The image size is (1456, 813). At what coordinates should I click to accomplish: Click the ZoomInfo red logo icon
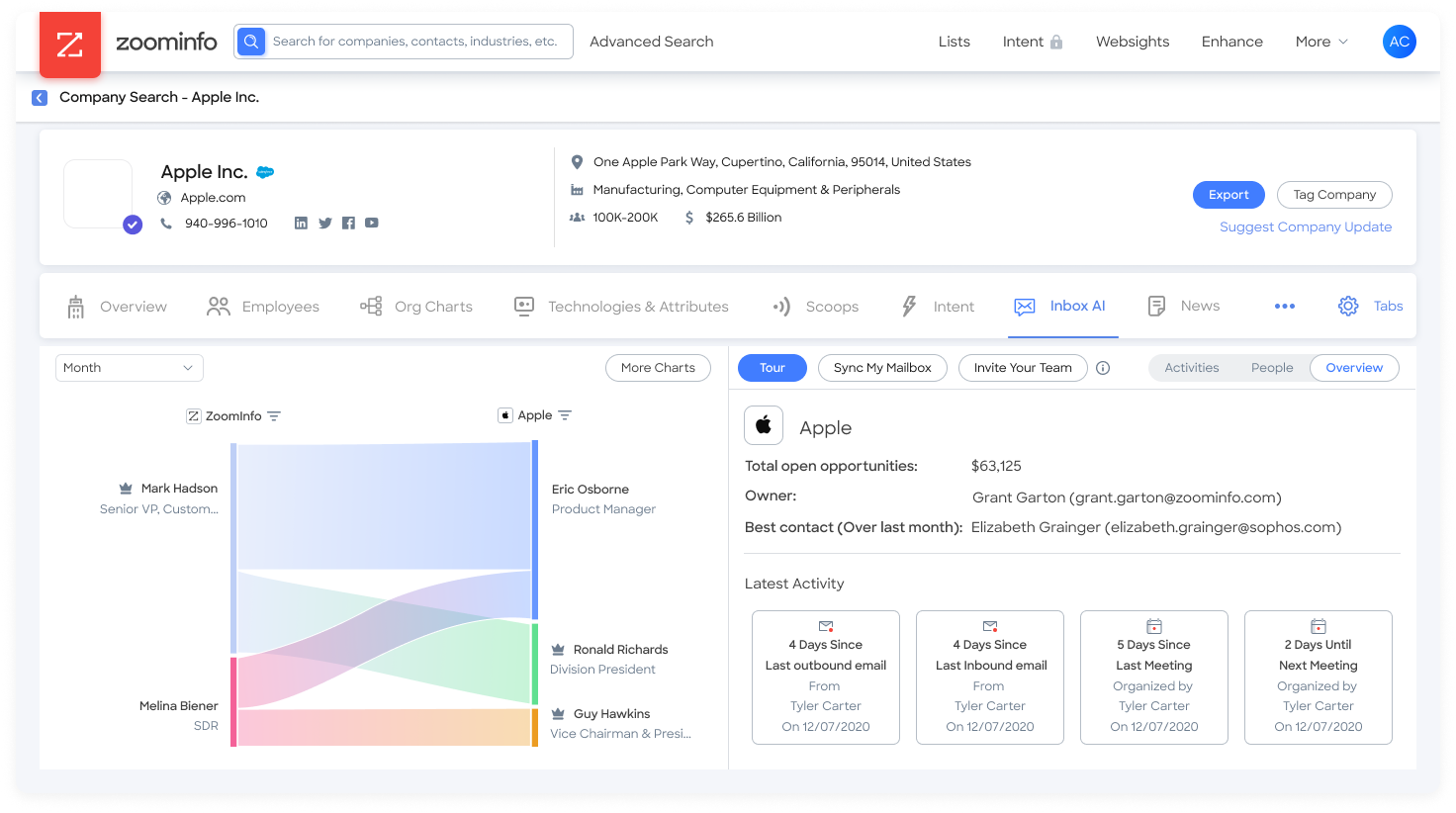tap(70, 45)
